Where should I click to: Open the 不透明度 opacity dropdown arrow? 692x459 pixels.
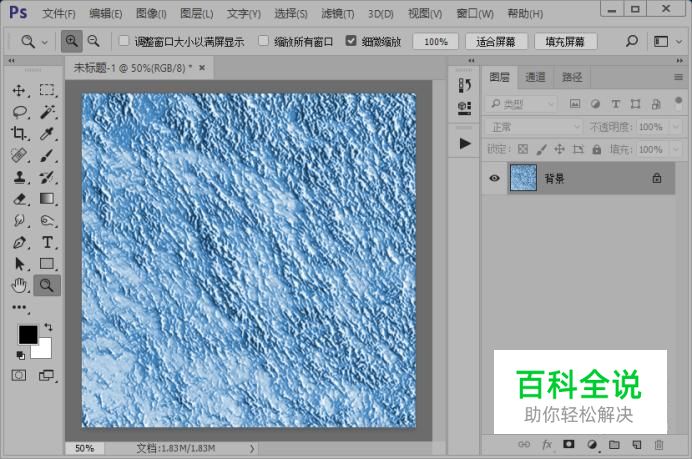[676, 127]
